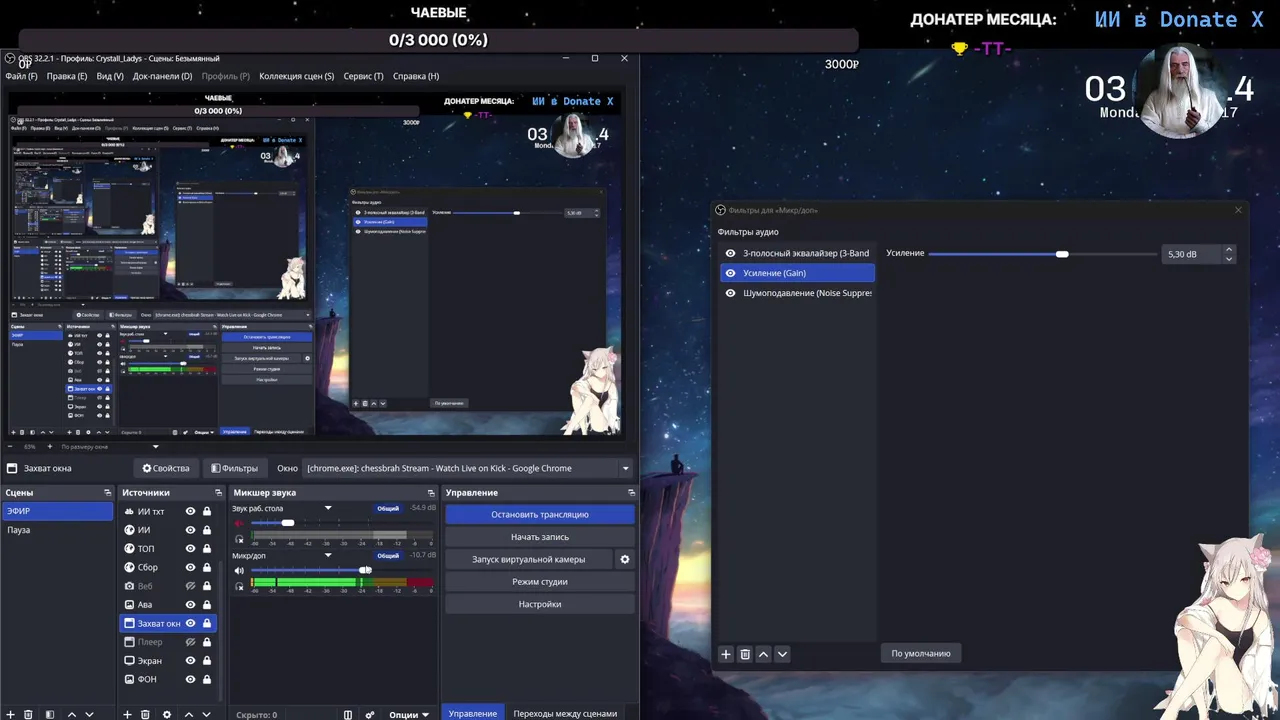Switch mixer layout icon in Микшер звука
Viewport: 1280px width, 720px height.
(x=348, y=714)
